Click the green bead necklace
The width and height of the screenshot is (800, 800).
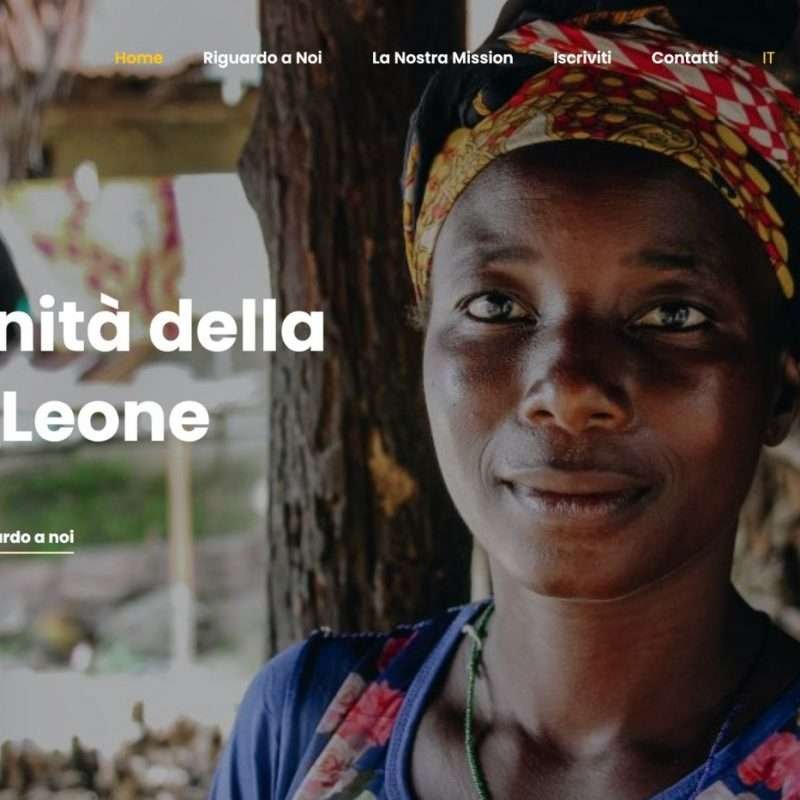(474, 704)
